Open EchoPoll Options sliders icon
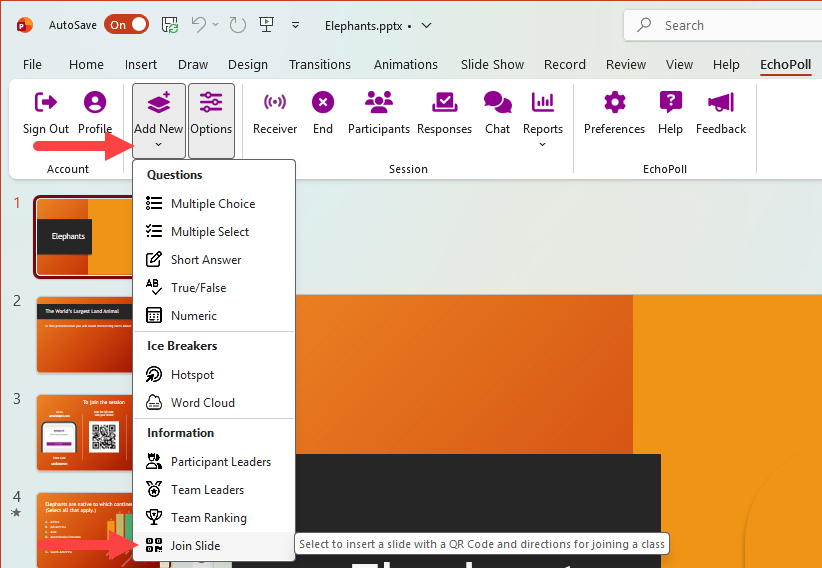The image size is (822, 568). [x=211, y=102]
